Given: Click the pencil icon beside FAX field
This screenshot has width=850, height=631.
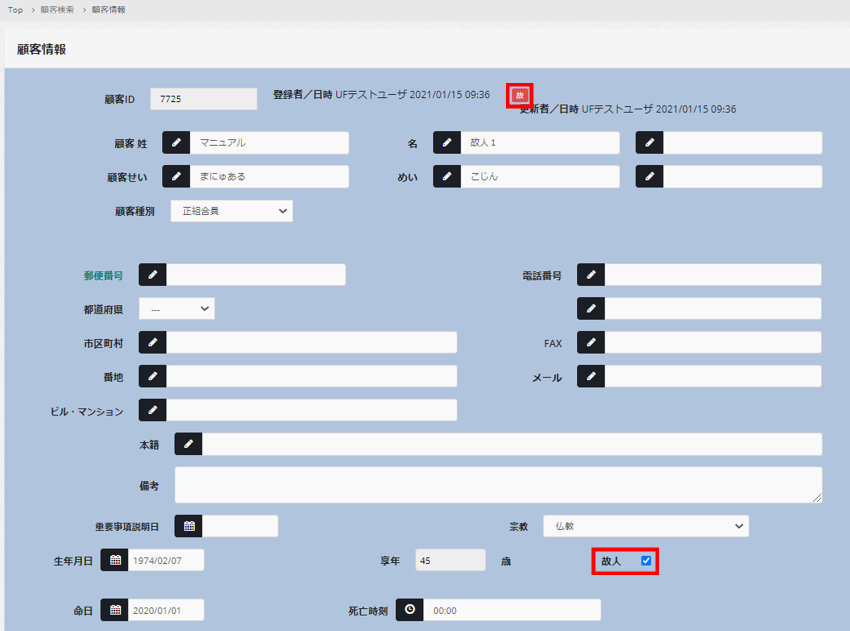Looking at the screenshot, I should pyautogui.click(x=591, y=343).
